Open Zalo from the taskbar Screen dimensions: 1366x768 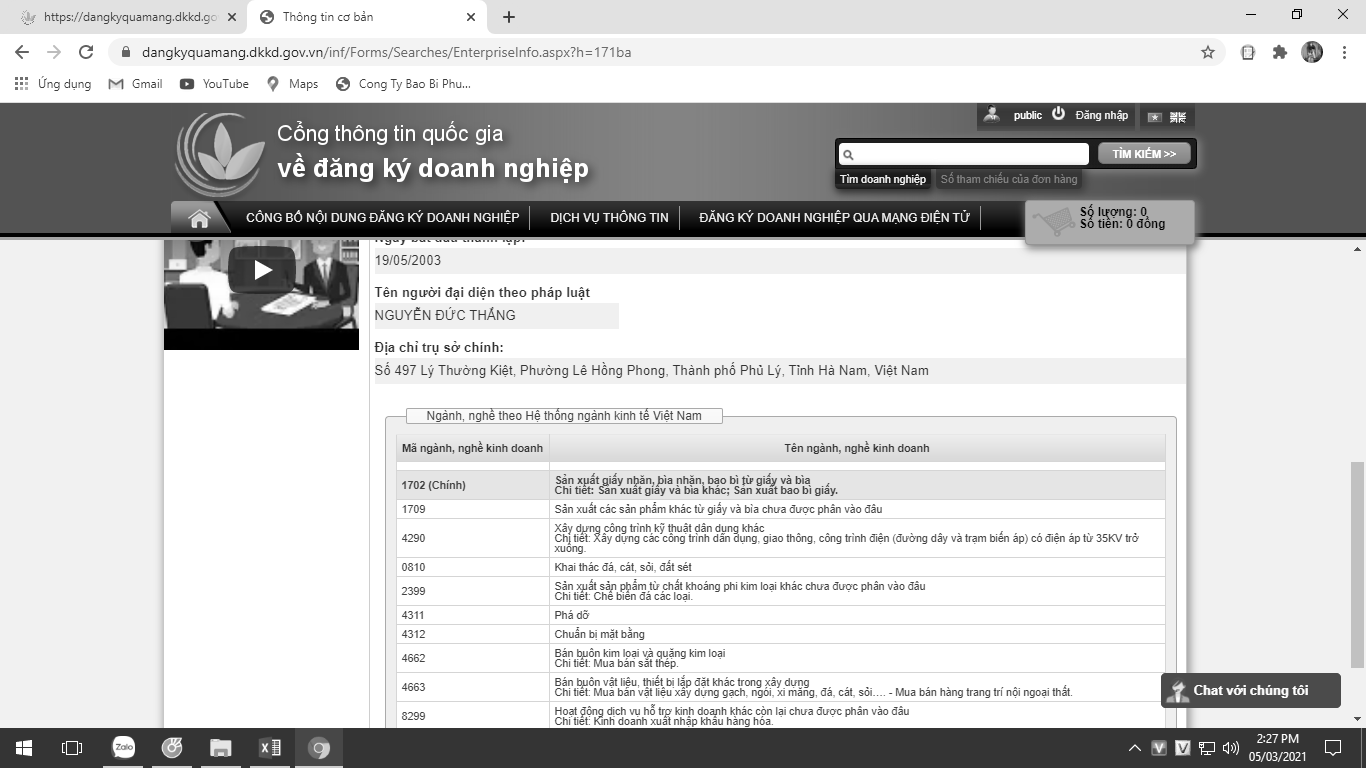(x=123, y=747)
